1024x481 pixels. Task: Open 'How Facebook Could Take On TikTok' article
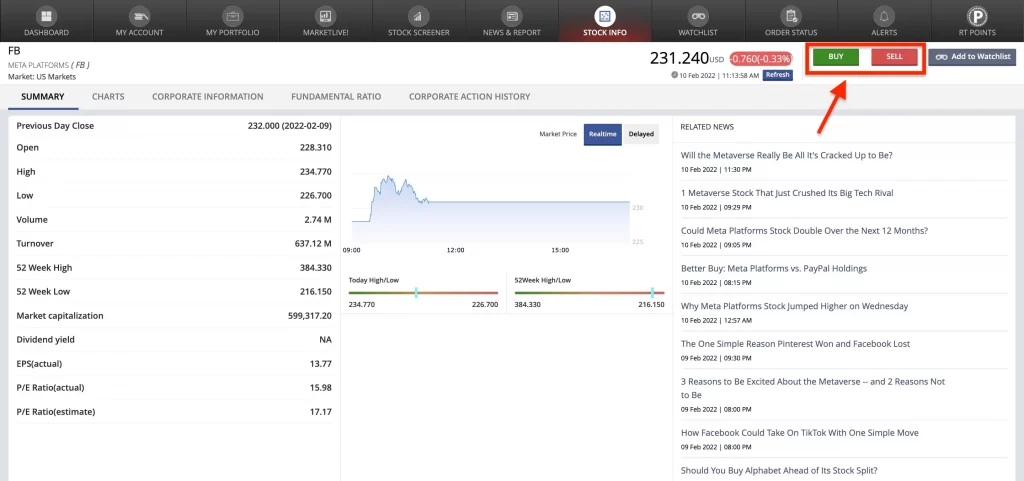799,433
